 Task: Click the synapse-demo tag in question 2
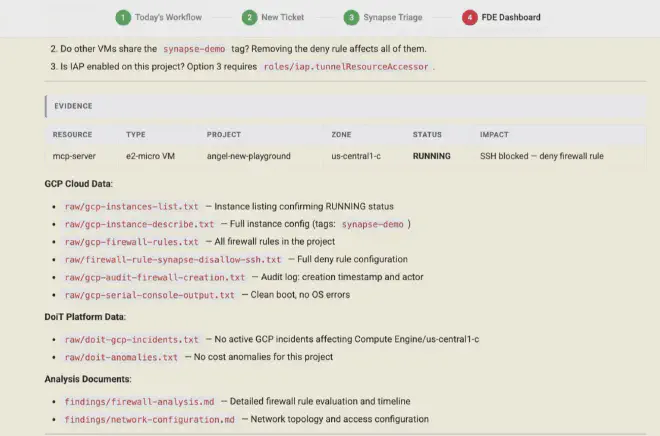click(194, 49)
